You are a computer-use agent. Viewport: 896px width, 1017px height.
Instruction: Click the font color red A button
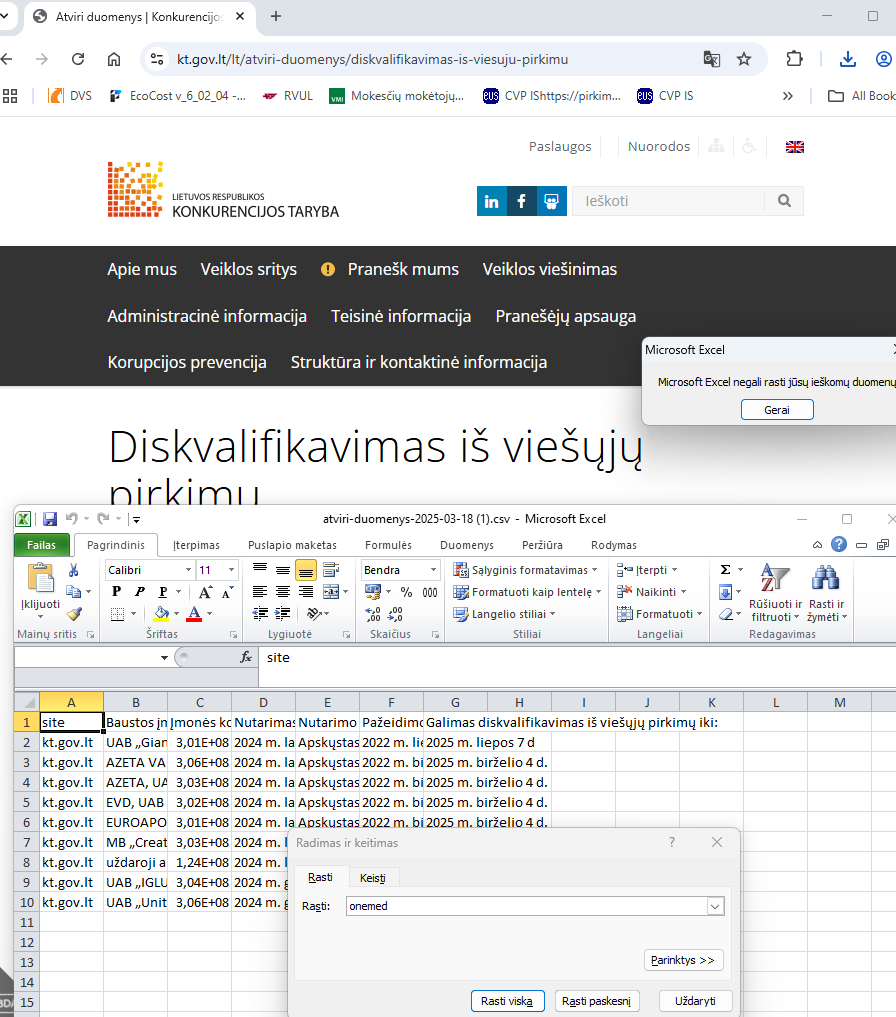click(x=194, y=614)
